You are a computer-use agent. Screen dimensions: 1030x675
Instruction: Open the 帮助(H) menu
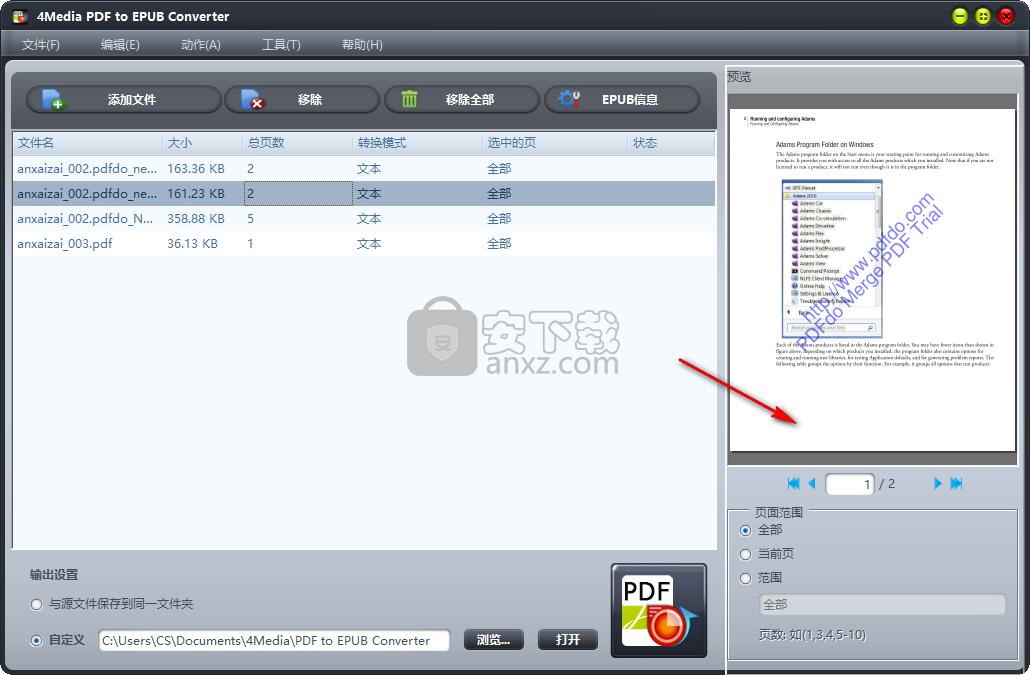pos(362,45)
